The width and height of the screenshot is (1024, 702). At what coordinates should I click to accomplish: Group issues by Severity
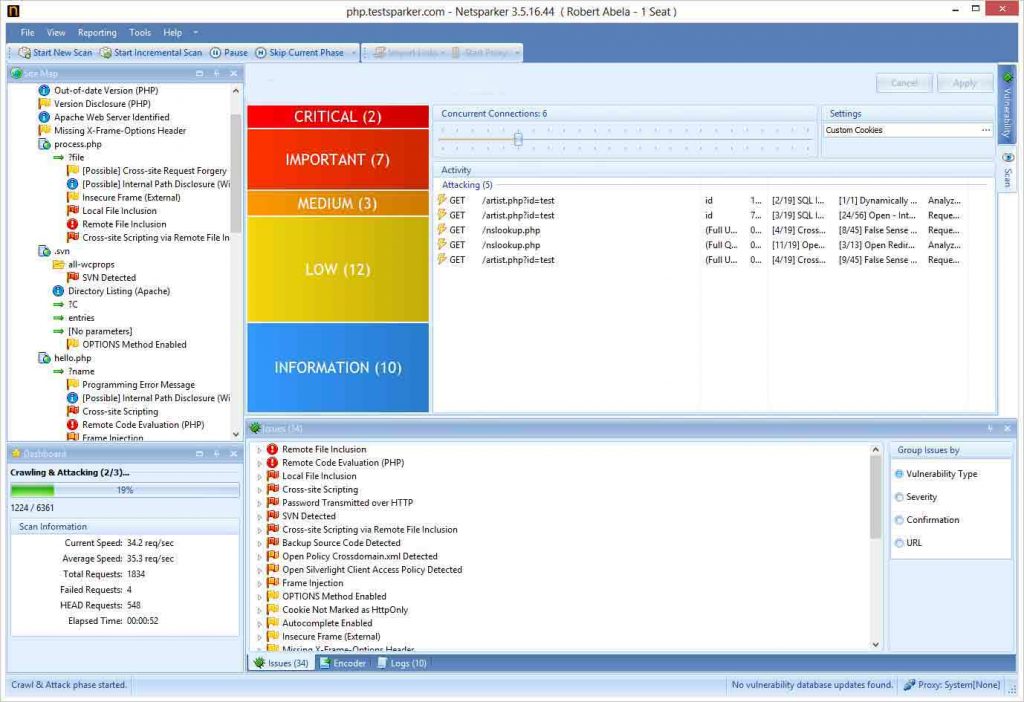coord(899,497)
